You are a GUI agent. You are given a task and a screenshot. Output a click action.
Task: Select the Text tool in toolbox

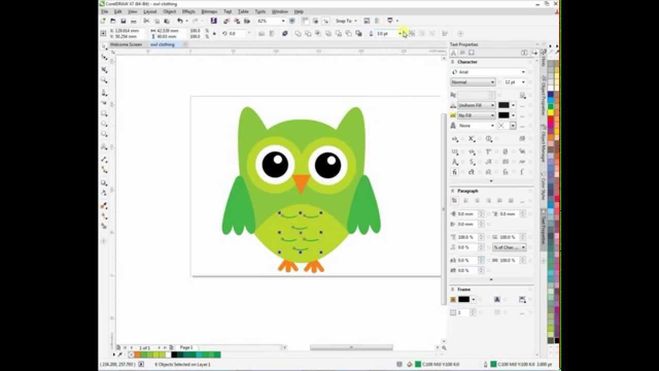105,147
